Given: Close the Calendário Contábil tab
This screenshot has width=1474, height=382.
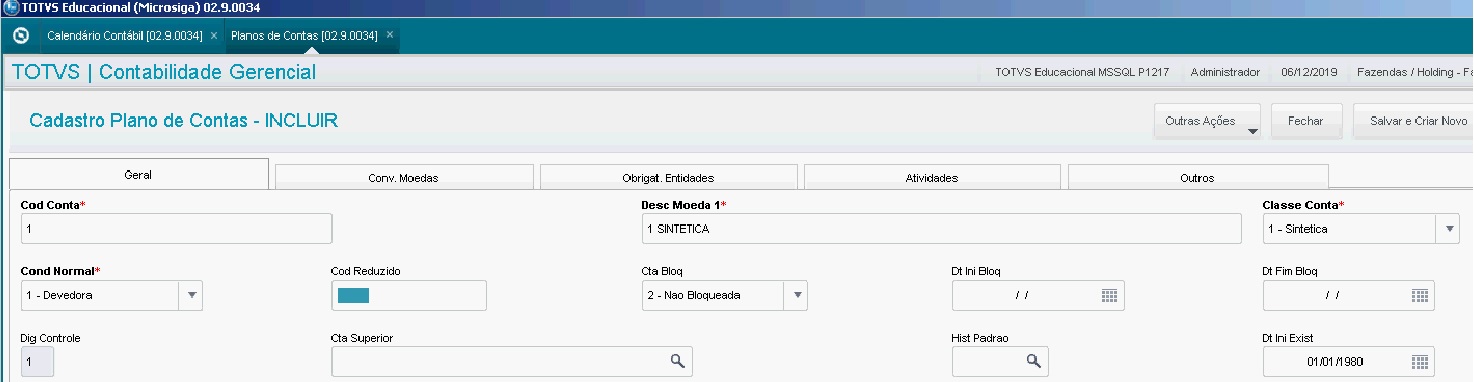Looking at the screenshot, I should click(214, 36).
